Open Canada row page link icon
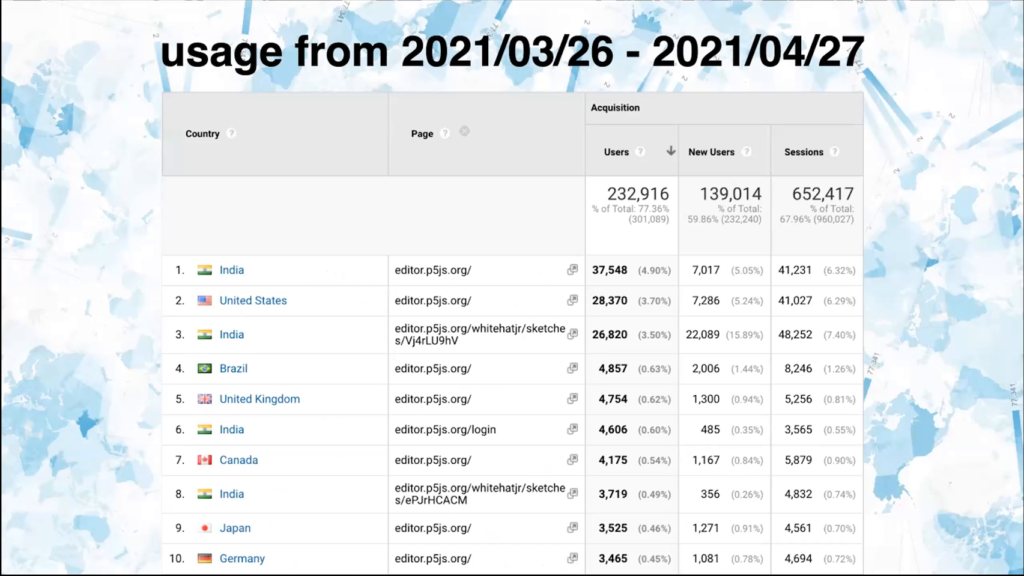This screenshot has width=1024, height=576. (x=572, y=460)
